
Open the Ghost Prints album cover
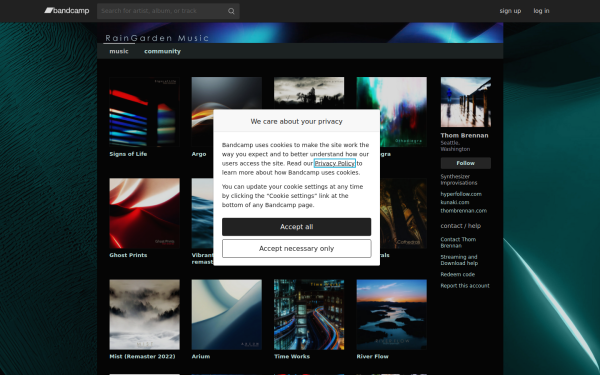144,213
